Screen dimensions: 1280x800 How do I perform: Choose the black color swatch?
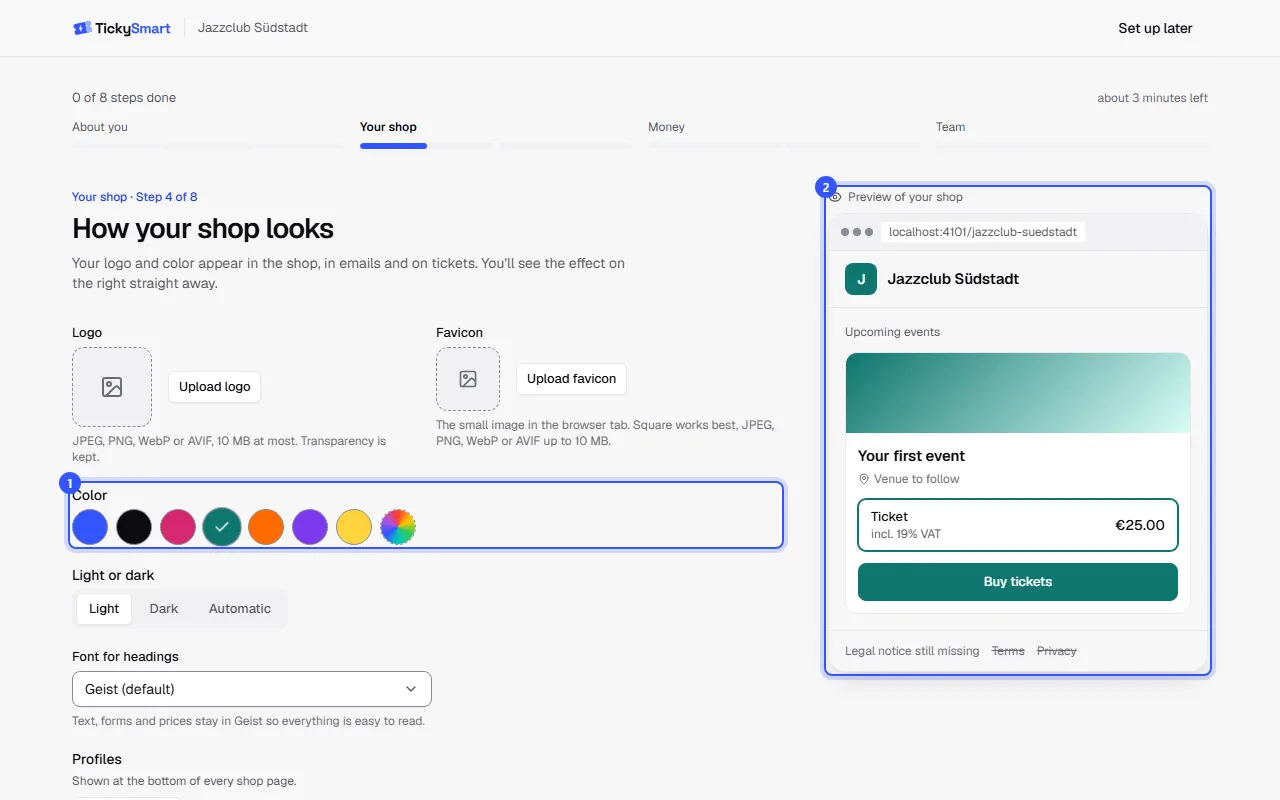(134, 526)
